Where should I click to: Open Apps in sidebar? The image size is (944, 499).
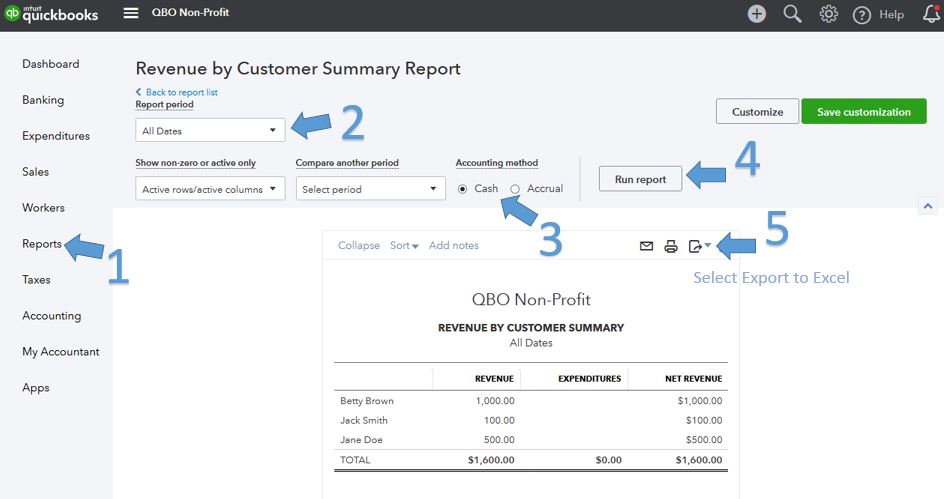[36, 388]
